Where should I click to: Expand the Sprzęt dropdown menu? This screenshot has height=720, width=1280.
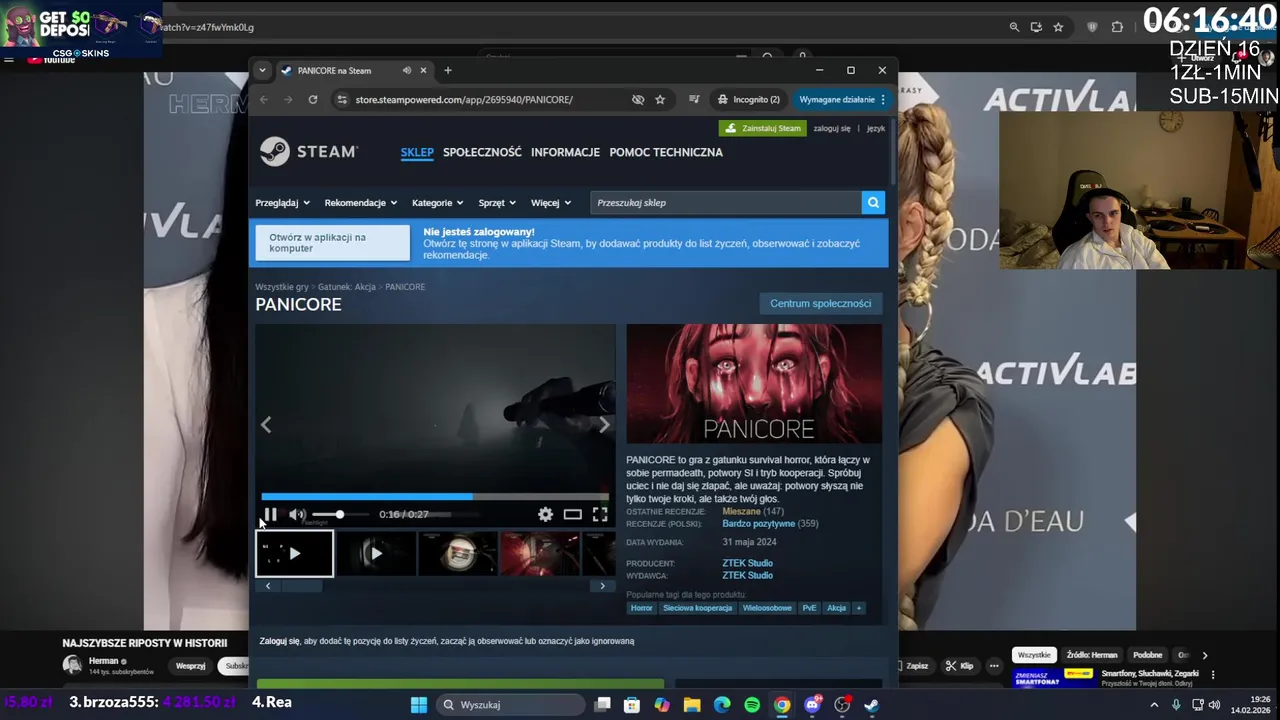(497, 202)
